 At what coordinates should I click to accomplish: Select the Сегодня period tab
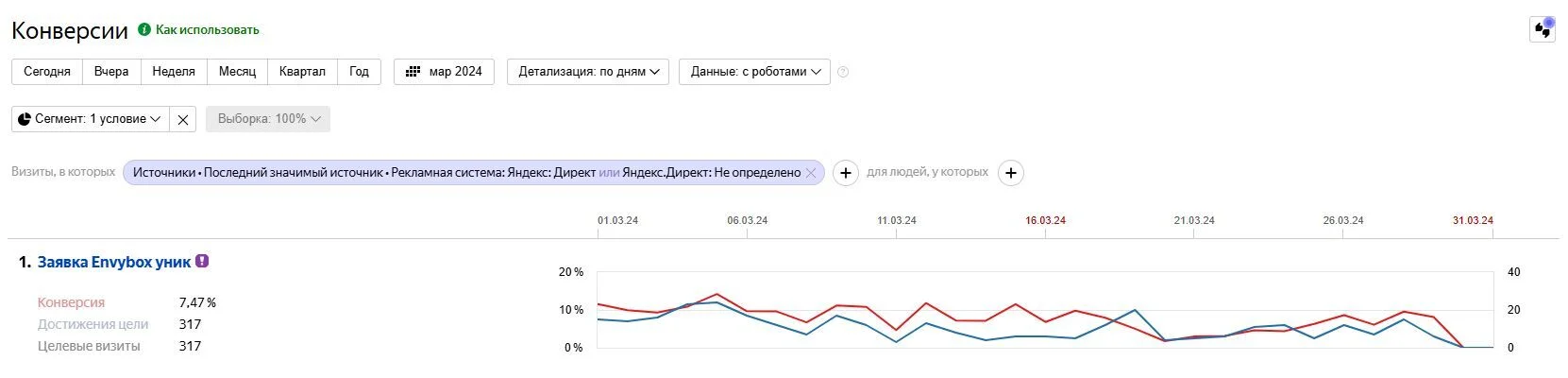[x=47, y=72]
